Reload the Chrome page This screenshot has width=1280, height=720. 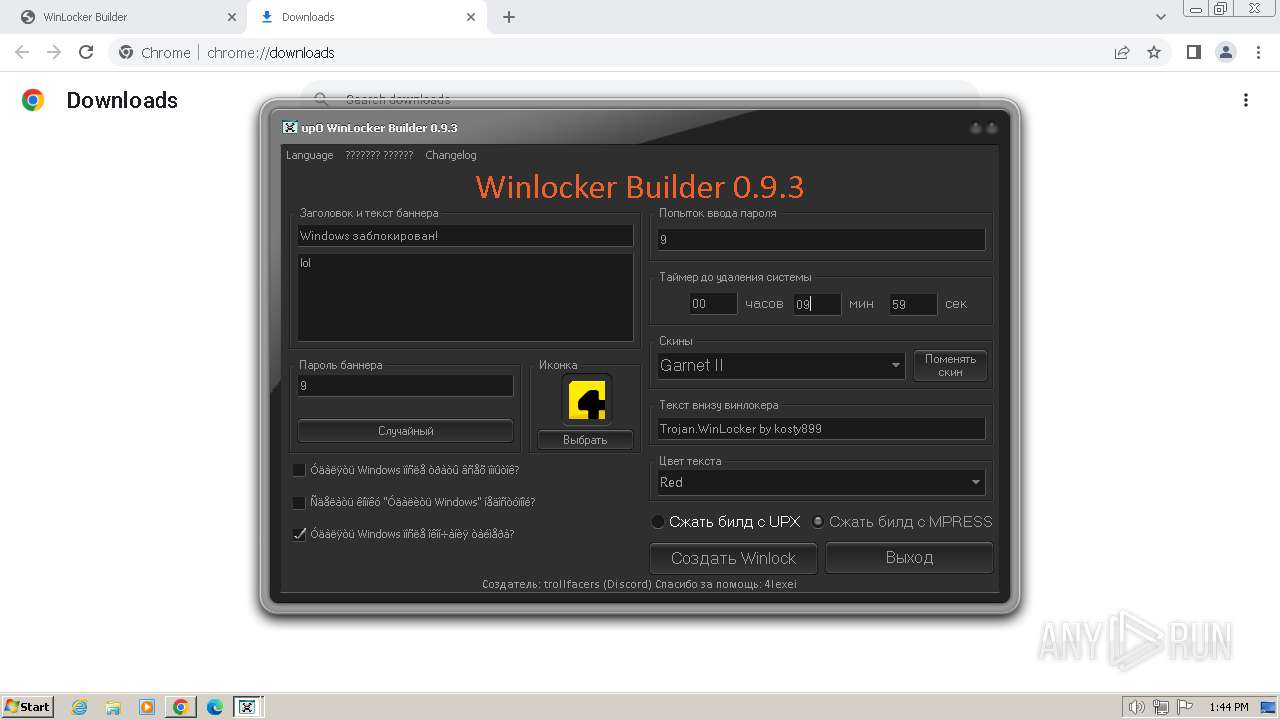coord(86,52)
